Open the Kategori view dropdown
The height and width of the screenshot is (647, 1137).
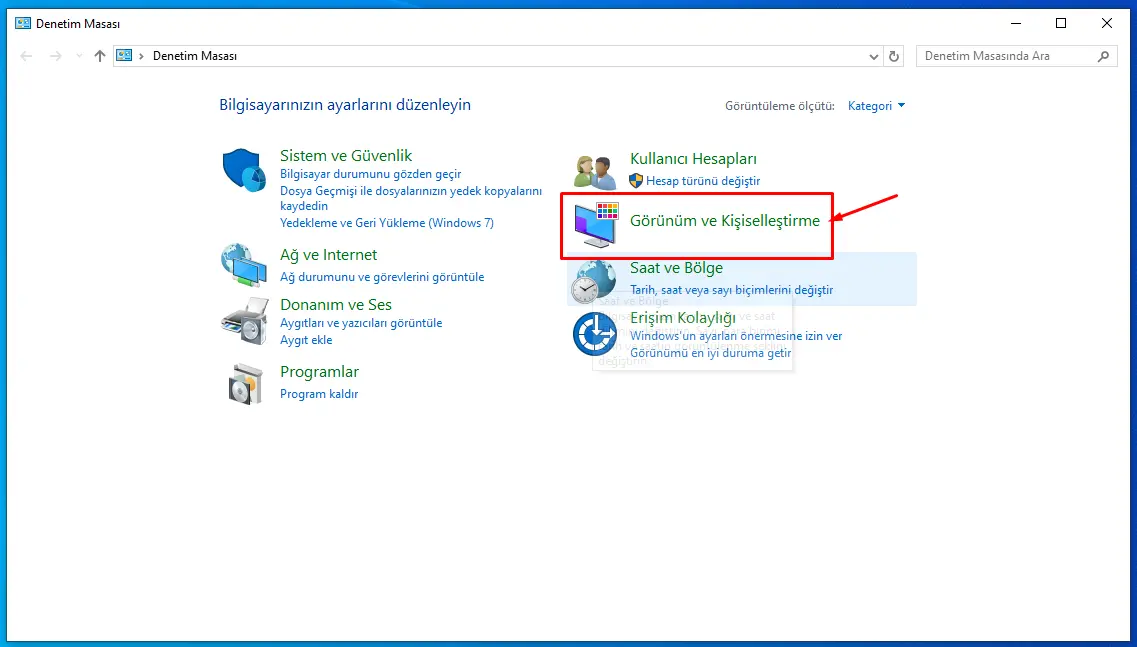point(877,106)
